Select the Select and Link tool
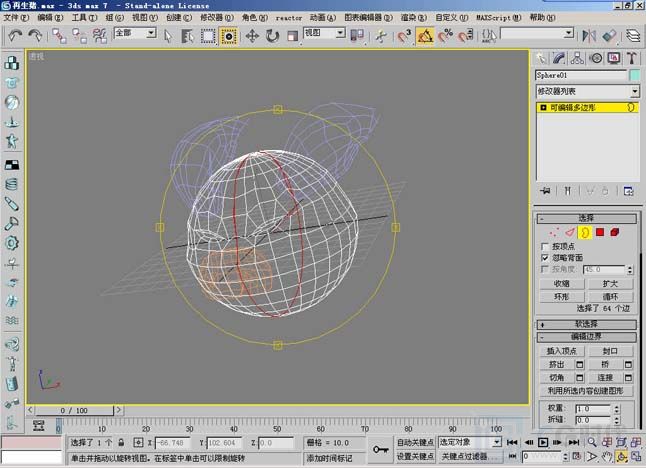646x468 pixels. [59, 36]
